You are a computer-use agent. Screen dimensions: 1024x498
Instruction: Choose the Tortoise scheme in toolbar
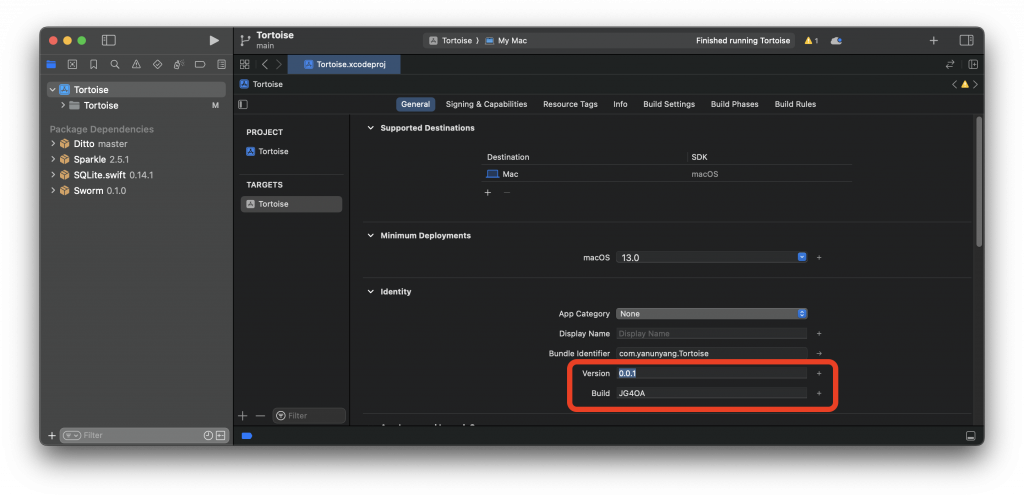click(451, 40)
